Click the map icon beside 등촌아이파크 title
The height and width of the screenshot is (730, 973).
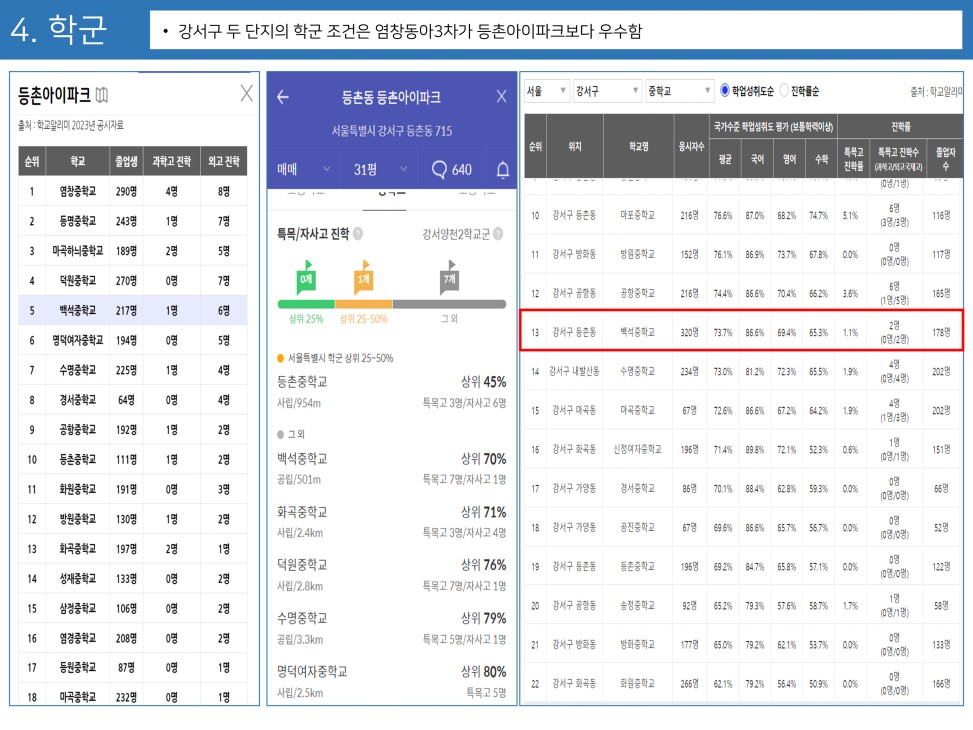102,95
